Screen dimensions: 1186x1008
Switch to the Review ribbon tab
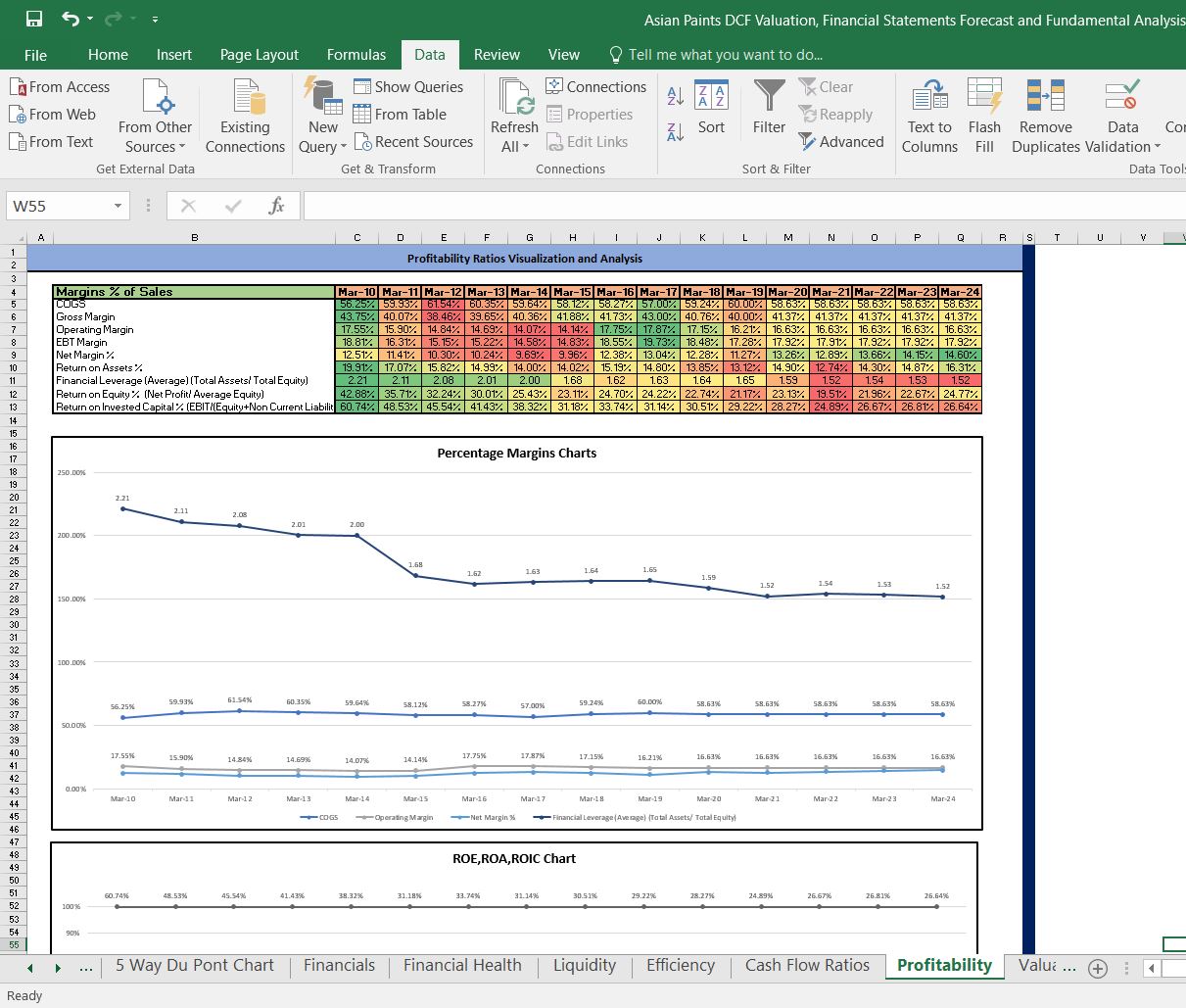(x=497, y=55)
